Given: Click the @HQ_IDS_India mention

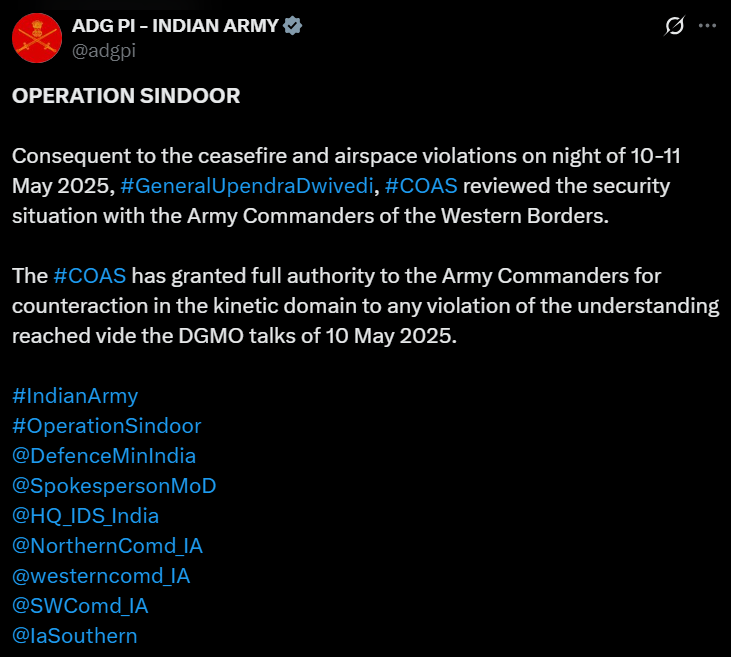Looking at the screenshot, I should pyautogui.click(x=85, y=516).
